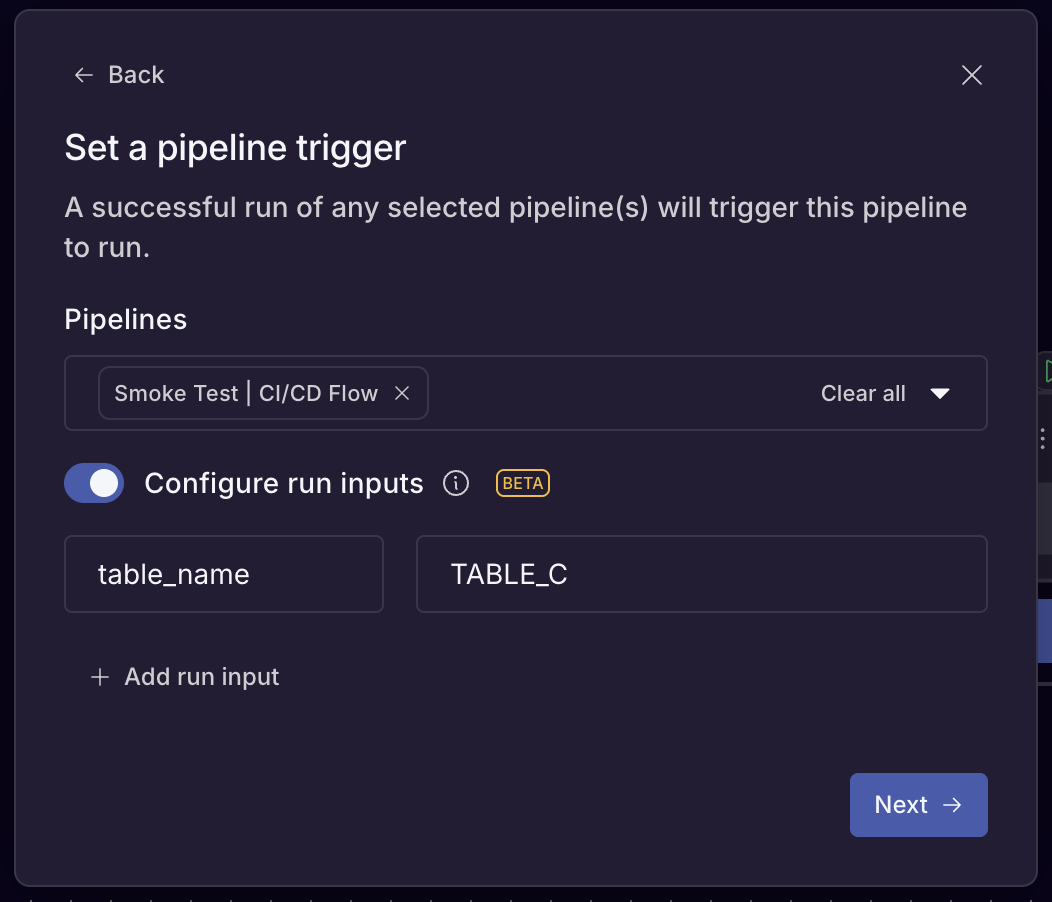
Task: Click the Back text link
Action: click(136, 75)
